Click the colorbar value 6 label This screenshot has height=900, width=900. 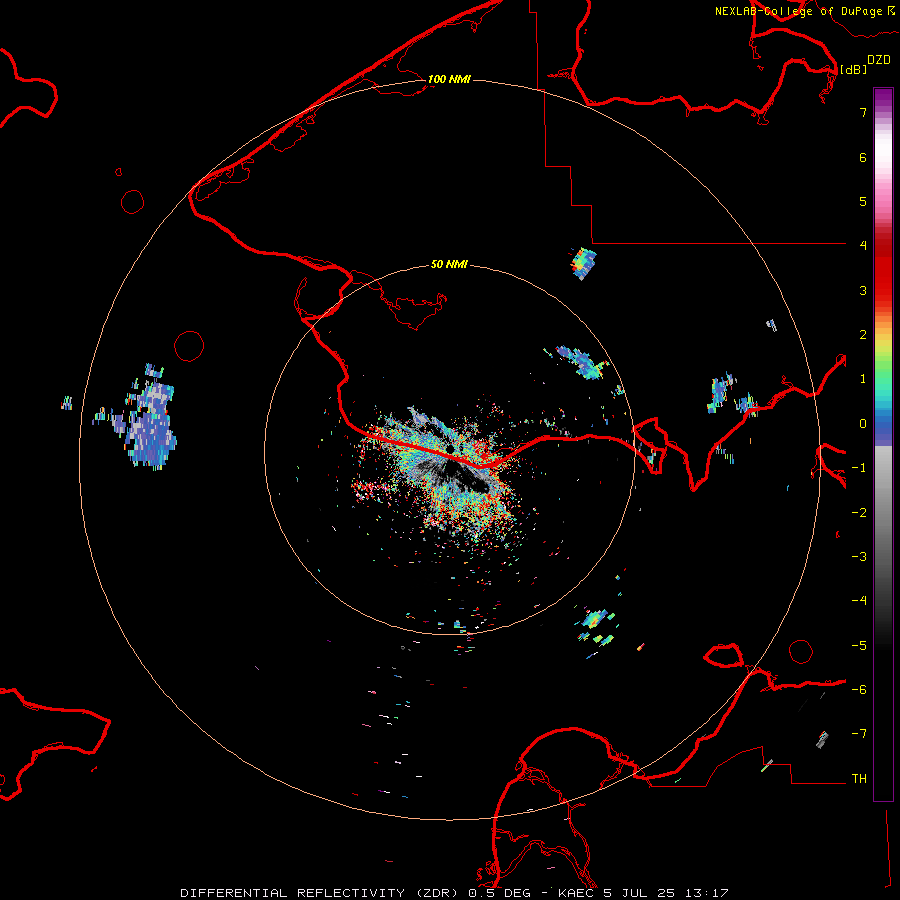tap(863, 157)
